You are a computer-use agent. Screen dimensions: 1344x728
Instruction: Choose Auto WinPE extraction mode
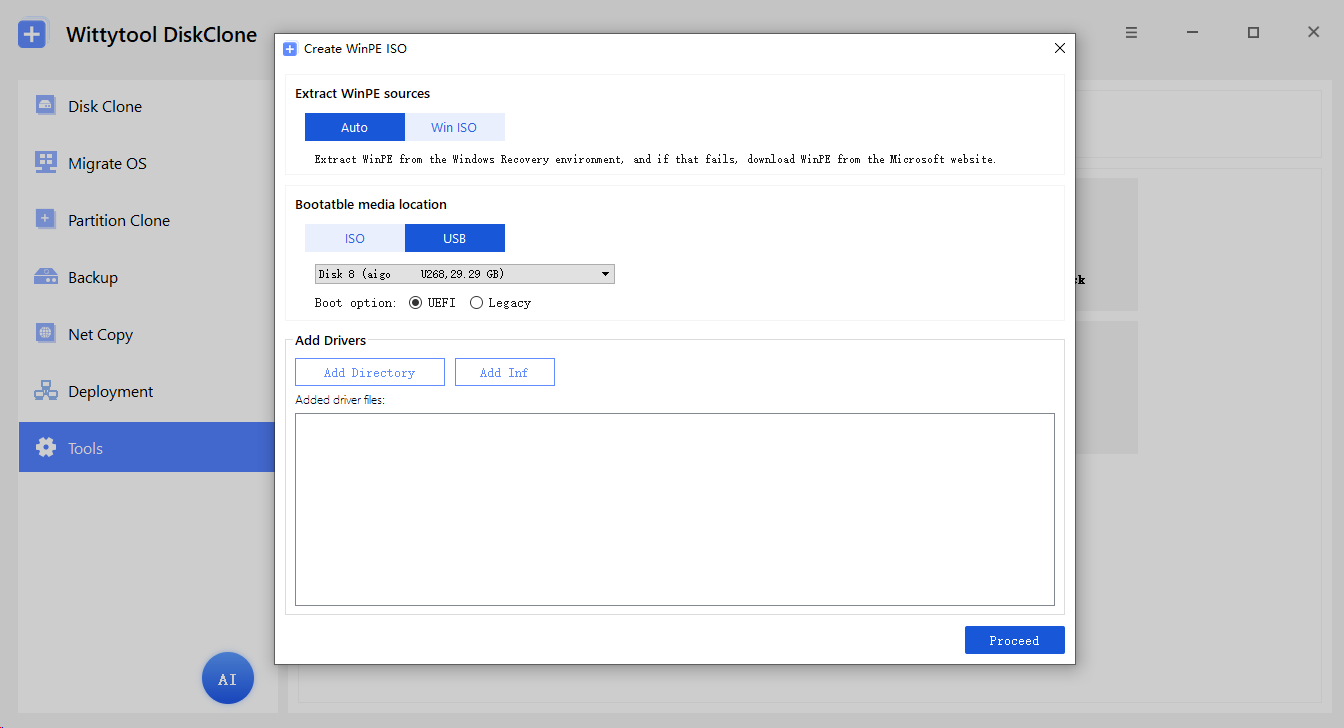(x=355, y=127)
